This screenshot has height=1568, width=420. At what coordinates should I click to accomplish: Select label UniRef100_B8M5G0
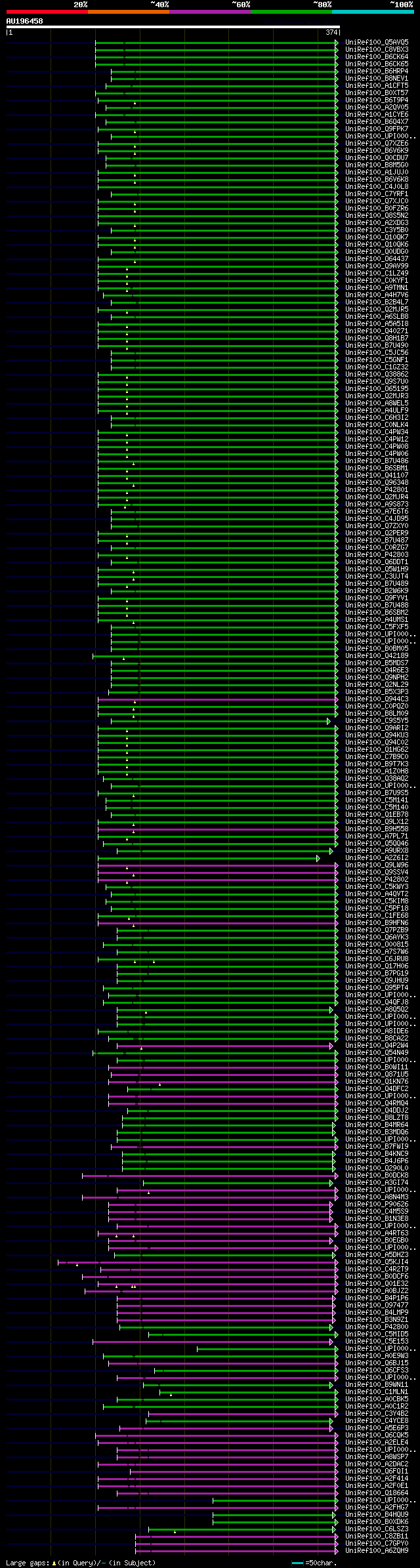coord(377,165)
